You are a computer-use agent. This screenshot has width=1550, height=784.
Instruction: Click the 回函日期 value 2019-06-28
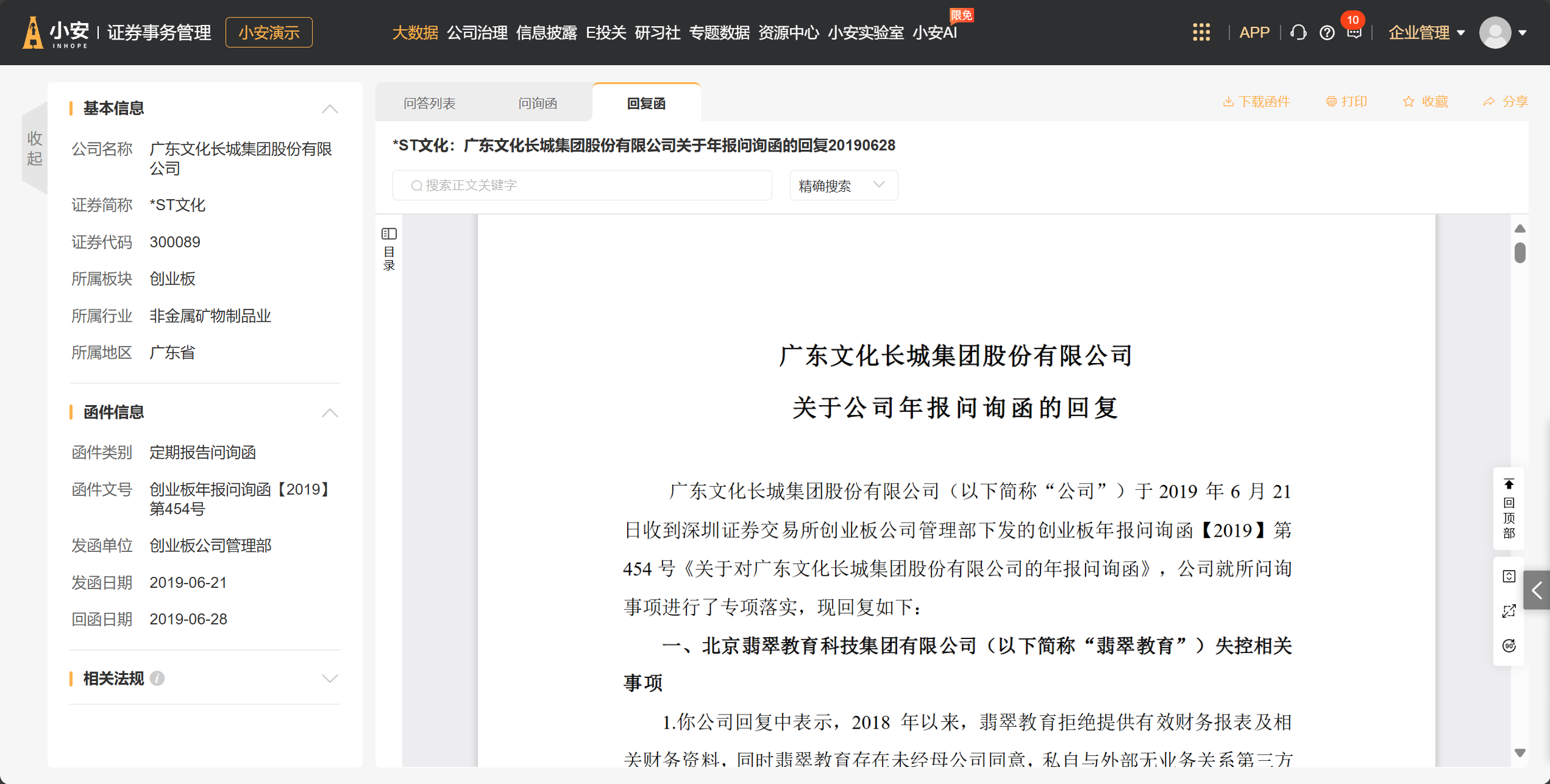pyautogui.click(x=188, y=620)
